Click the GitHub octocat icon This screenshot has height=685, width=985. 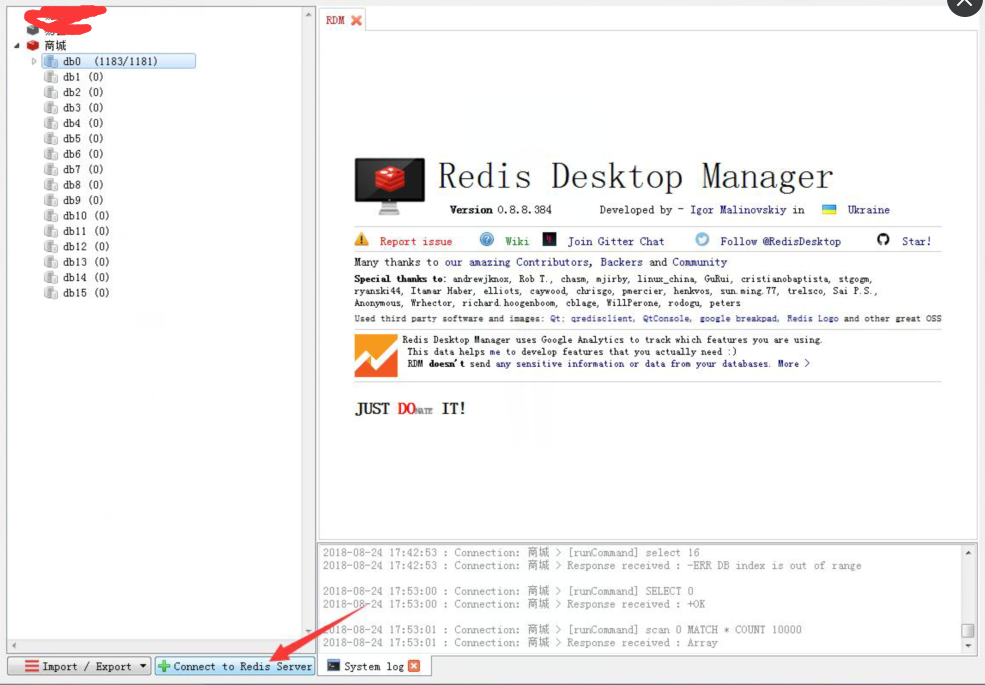[x=883, y=239]
